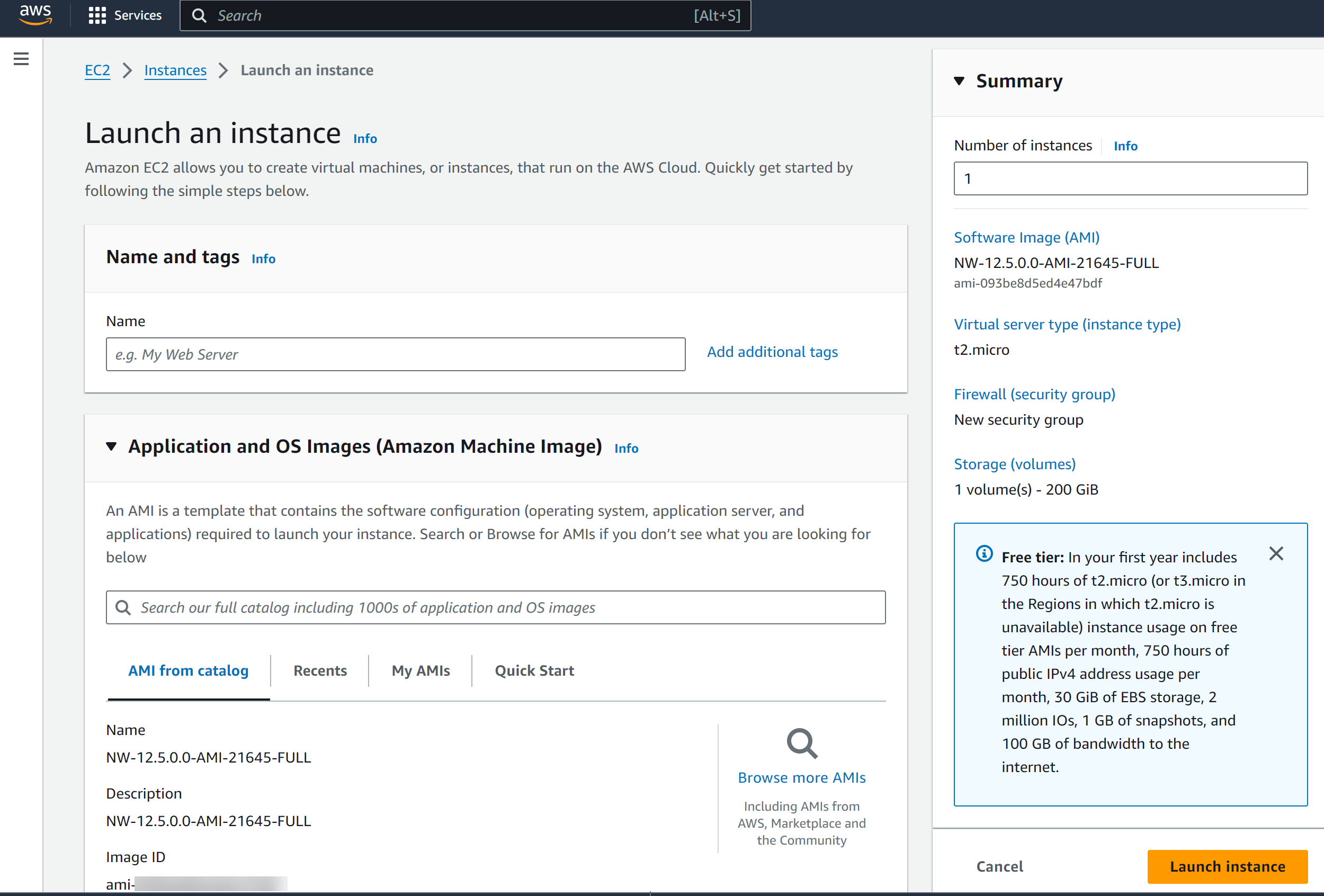
Task: Collapse the Summary panel triangle
Action: 960,81
